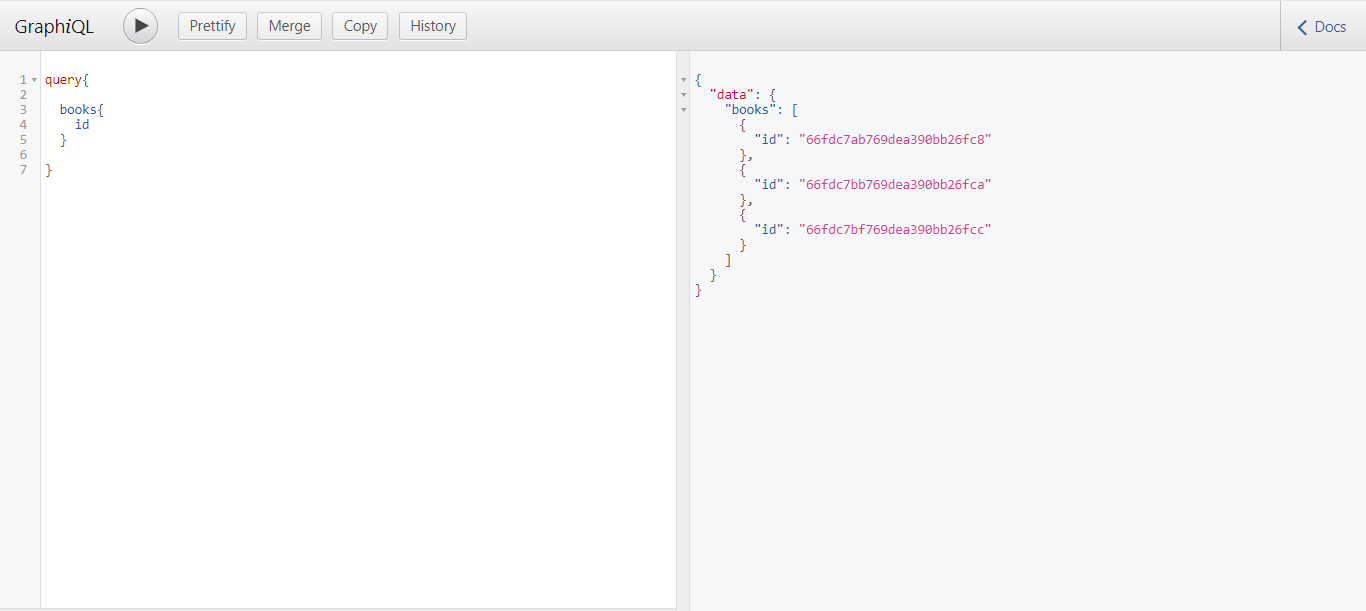Collapse the top-level result object
Image resolution: width=1366 pixels, height=611 pixels.
683,80
